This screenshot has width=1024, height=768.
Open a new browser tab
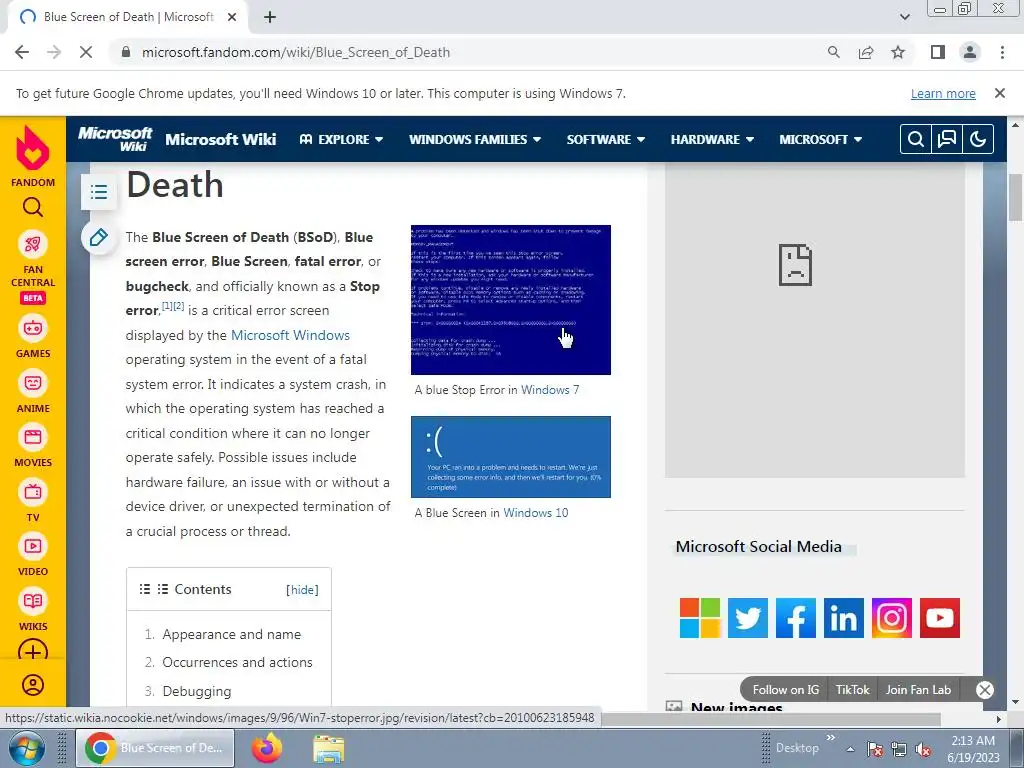(270, 17)
